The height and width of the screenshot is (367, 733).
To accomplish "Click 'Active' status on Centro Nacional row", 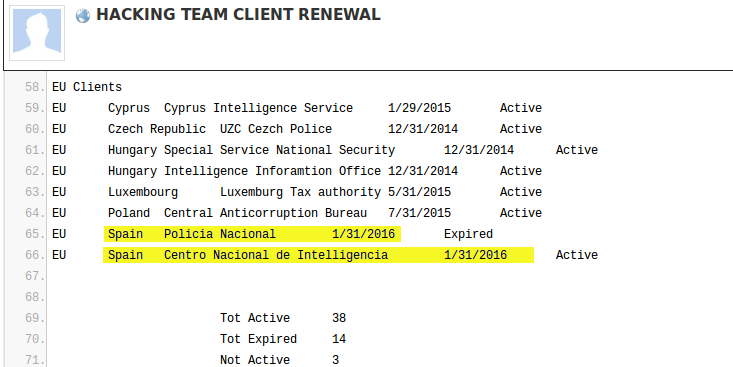I will point(577,255).
